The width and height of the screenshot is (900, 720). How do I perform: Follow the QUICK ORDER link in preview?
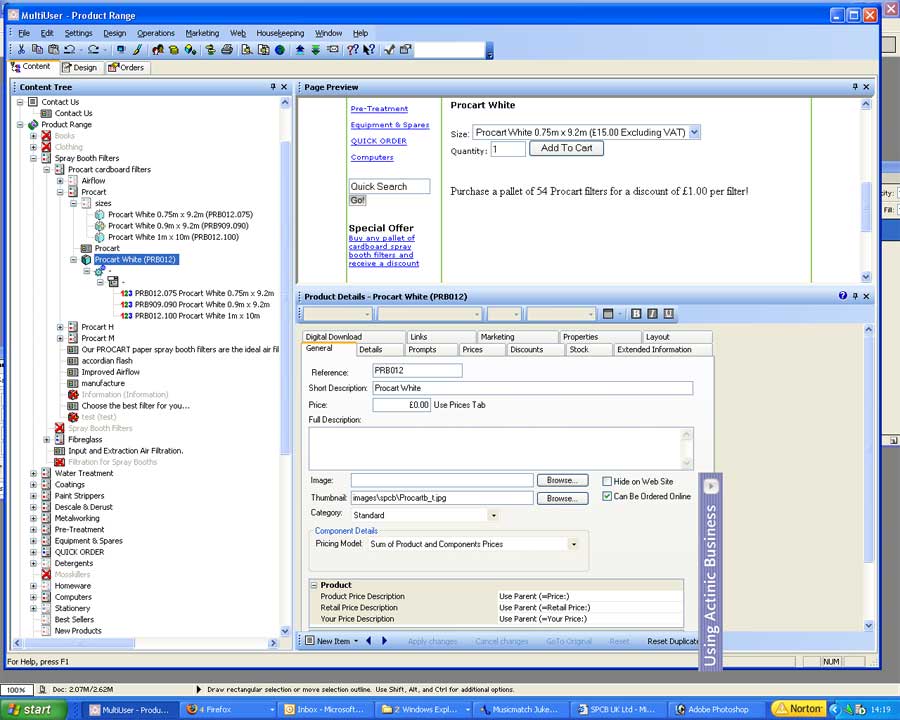pos(378,141)
